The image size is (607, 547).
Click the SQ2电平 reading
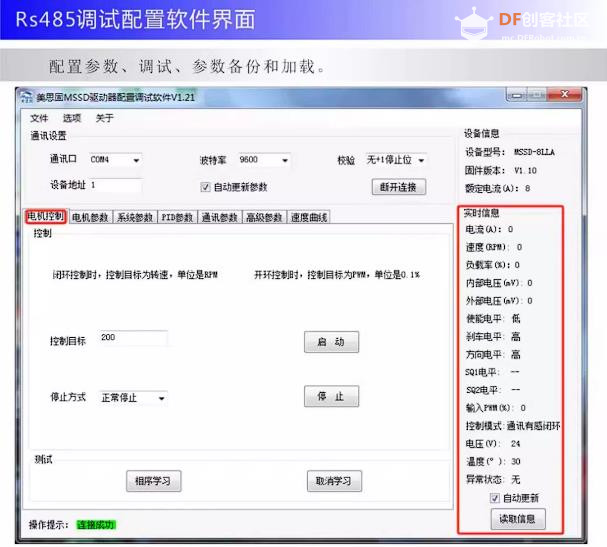pos(493,390)
